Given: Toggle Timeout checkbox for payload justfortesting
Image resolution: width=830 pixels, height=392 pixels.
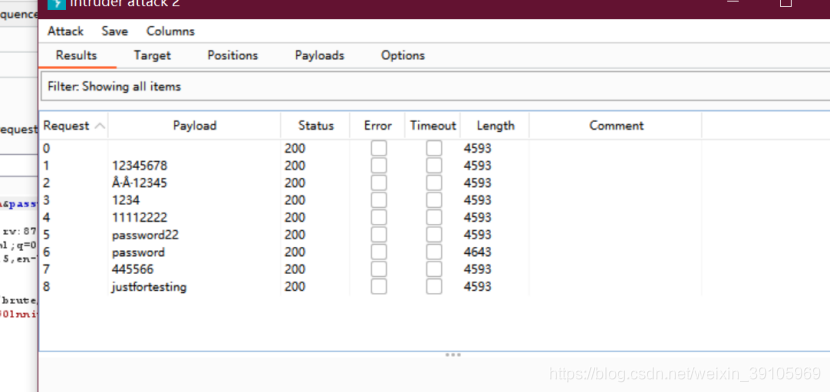Looking at the screenshot, I should pos(434,286).
